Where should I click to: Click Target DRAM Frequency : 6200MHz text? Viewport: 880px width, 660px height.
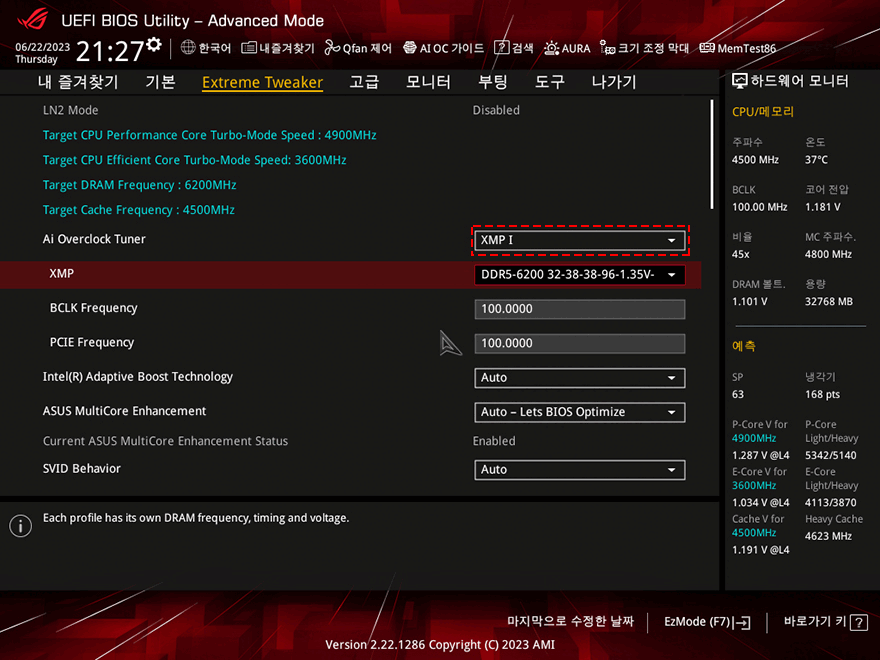point(139,185)
